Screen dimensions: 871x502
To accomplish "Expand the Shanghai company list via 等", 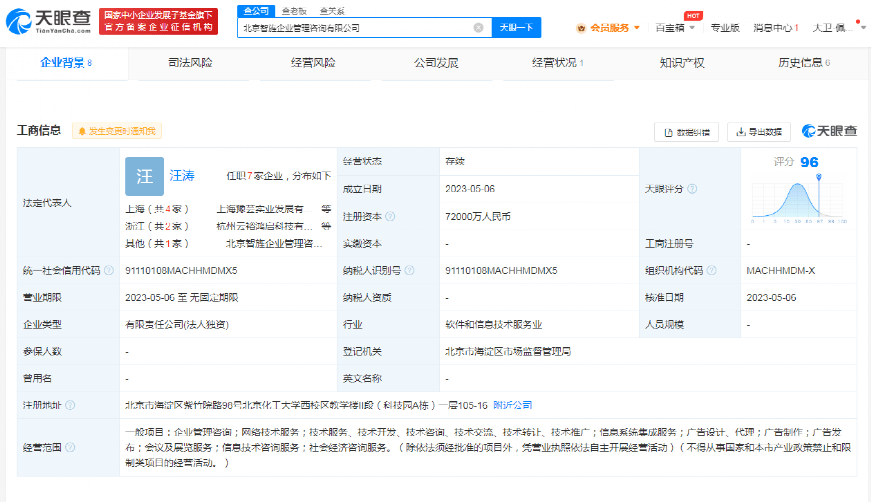I will click(x=326, y=209).
